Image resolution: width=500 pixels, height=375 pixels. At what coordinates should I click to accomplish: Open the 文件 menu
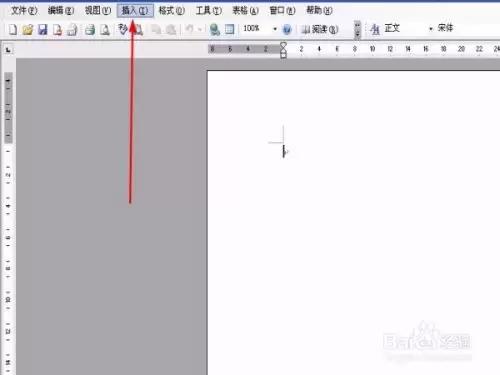click(24, 11)
